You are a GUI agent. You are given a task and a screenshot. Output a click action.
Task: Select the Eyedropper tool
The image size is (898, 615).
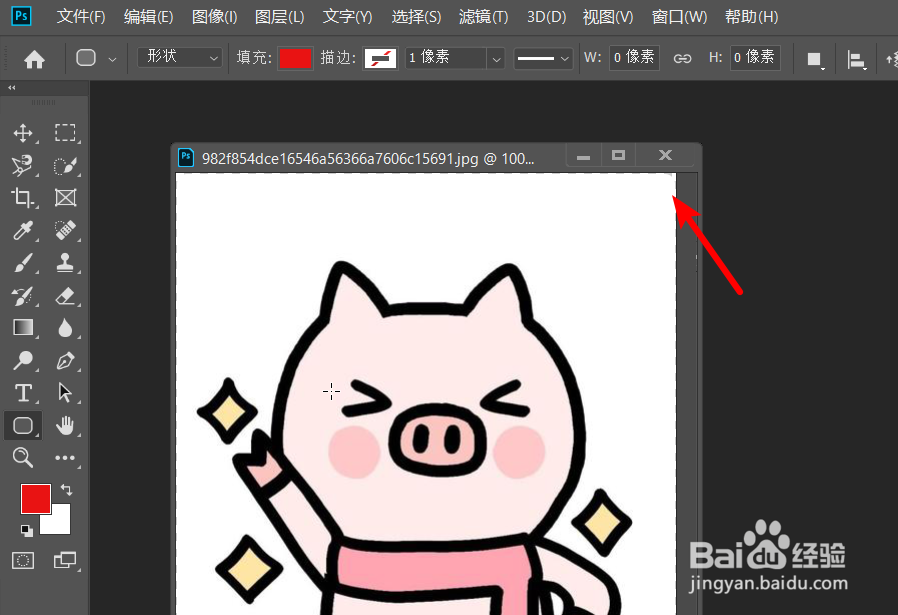click(x=23, y=230)
